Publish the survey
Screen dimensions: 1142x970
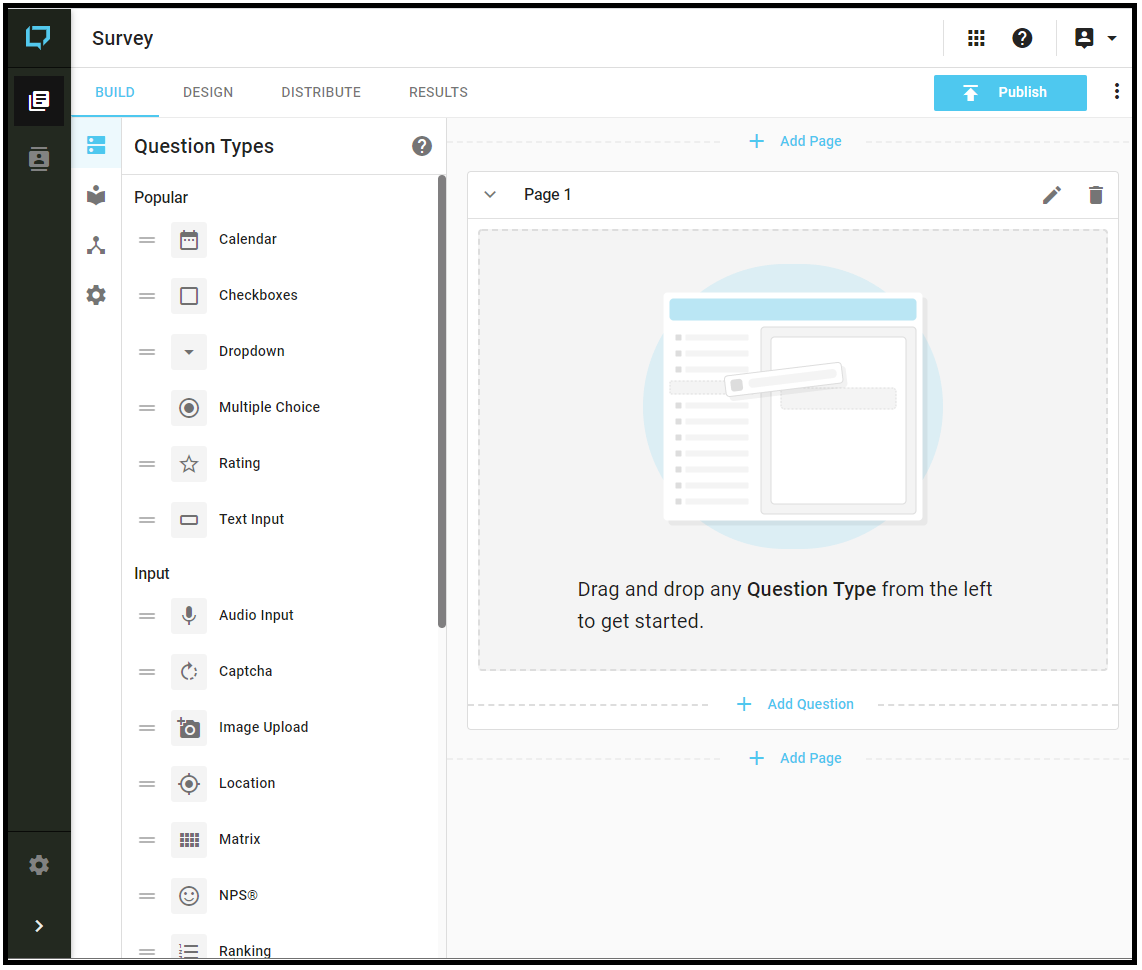[x=1010, y=92]
